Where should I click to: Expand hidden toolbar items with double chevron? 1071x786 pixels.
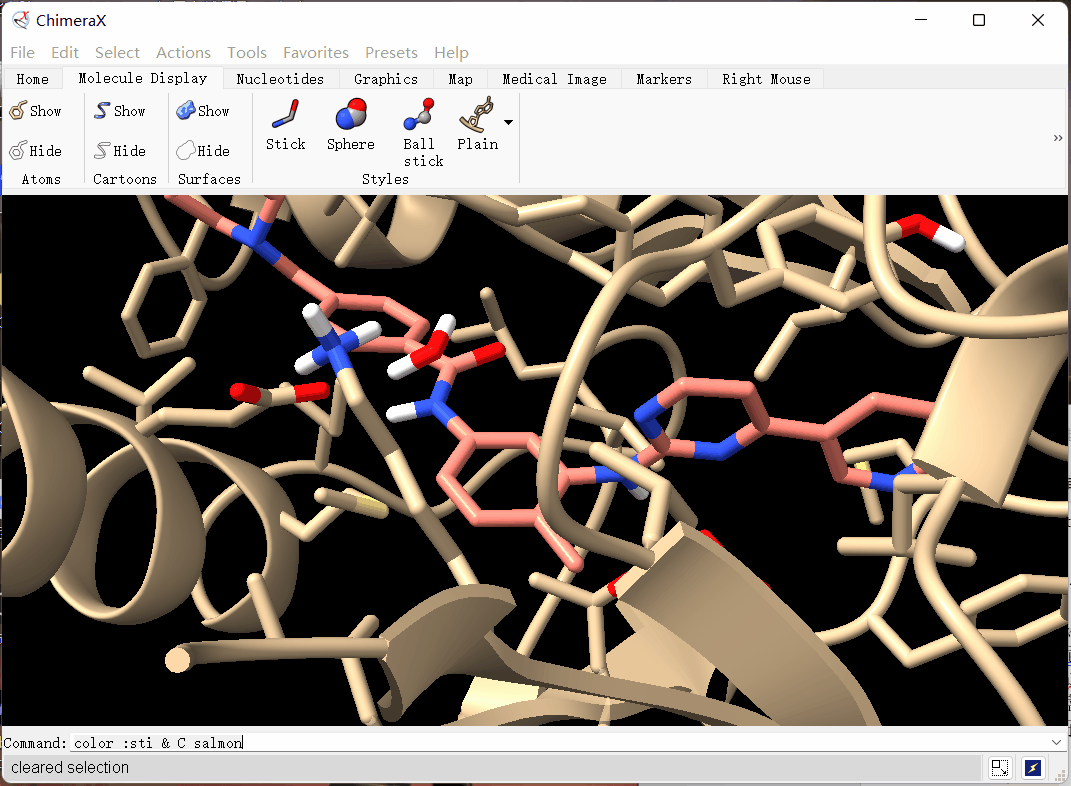(x=1058, y=138)
